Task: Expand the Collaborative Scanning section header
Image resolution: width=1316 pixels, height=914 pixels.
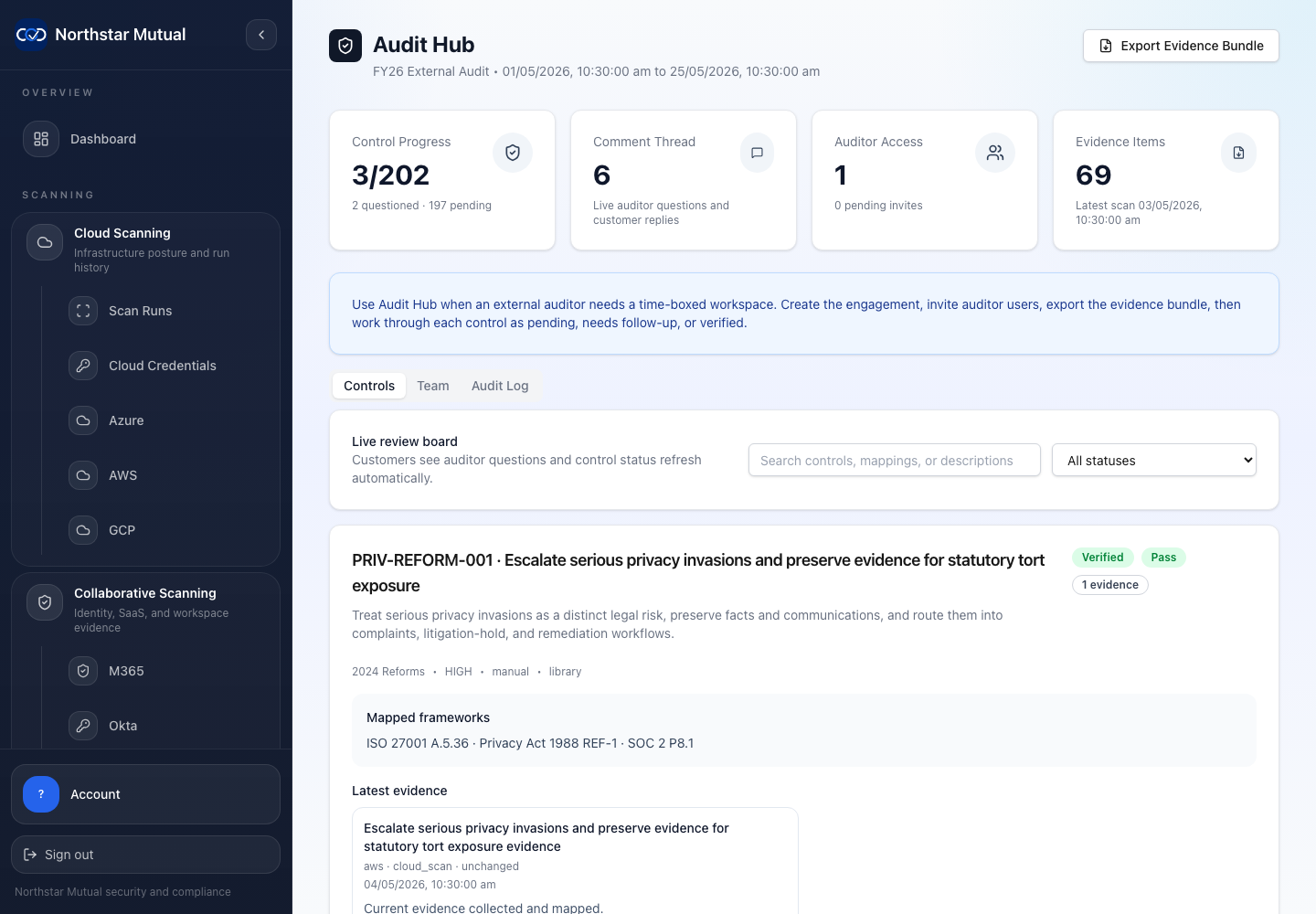Action: [145, 609]
